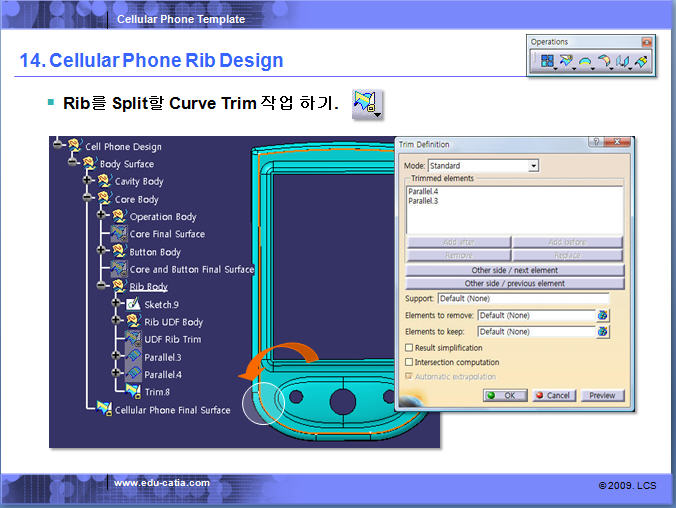Screen dimensions: 676x508
Task: Click the Boundary tool icon in Operations
Action: [x=585, y=62]
